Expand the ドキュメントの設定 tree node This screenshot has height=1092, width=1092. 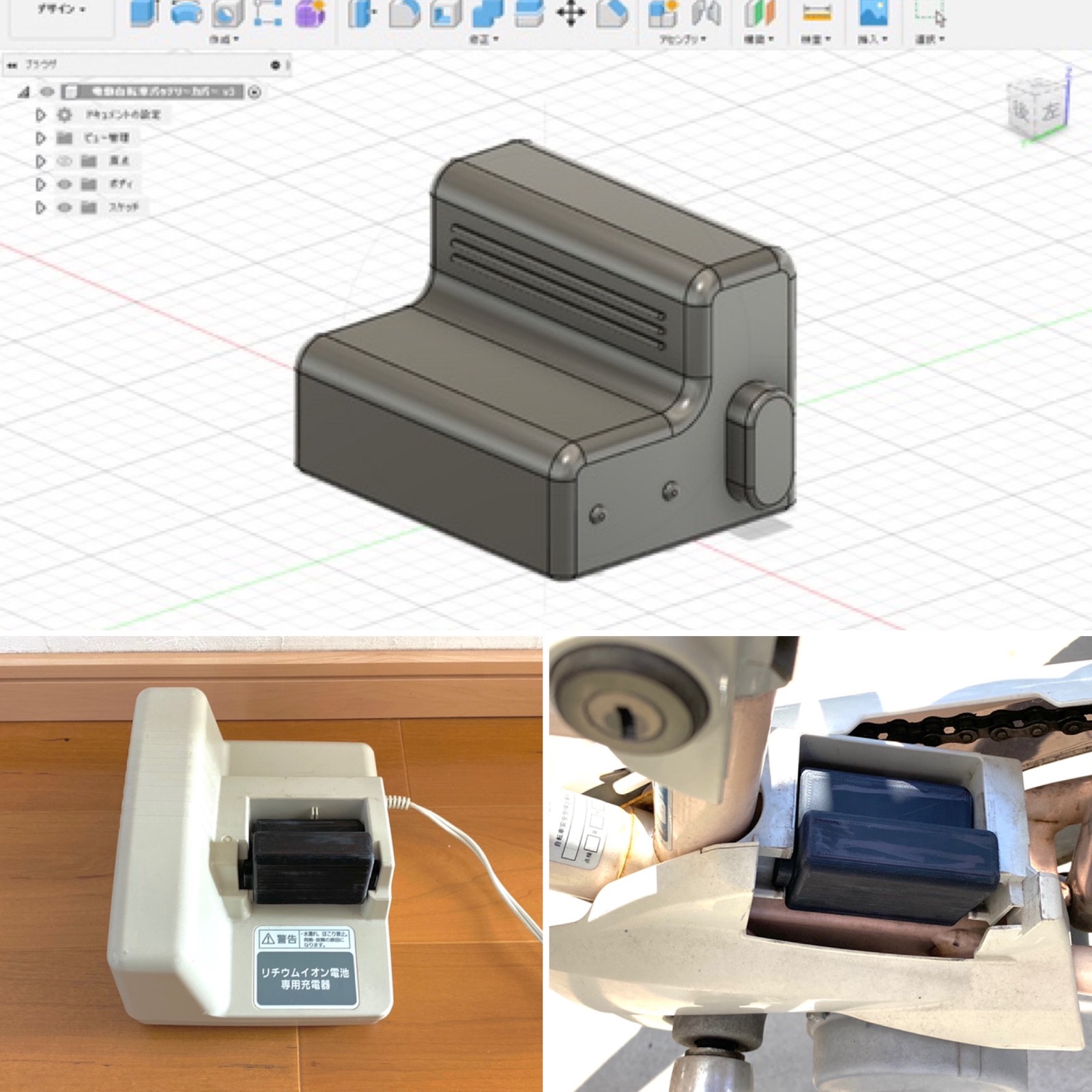(x=42, y=115)
